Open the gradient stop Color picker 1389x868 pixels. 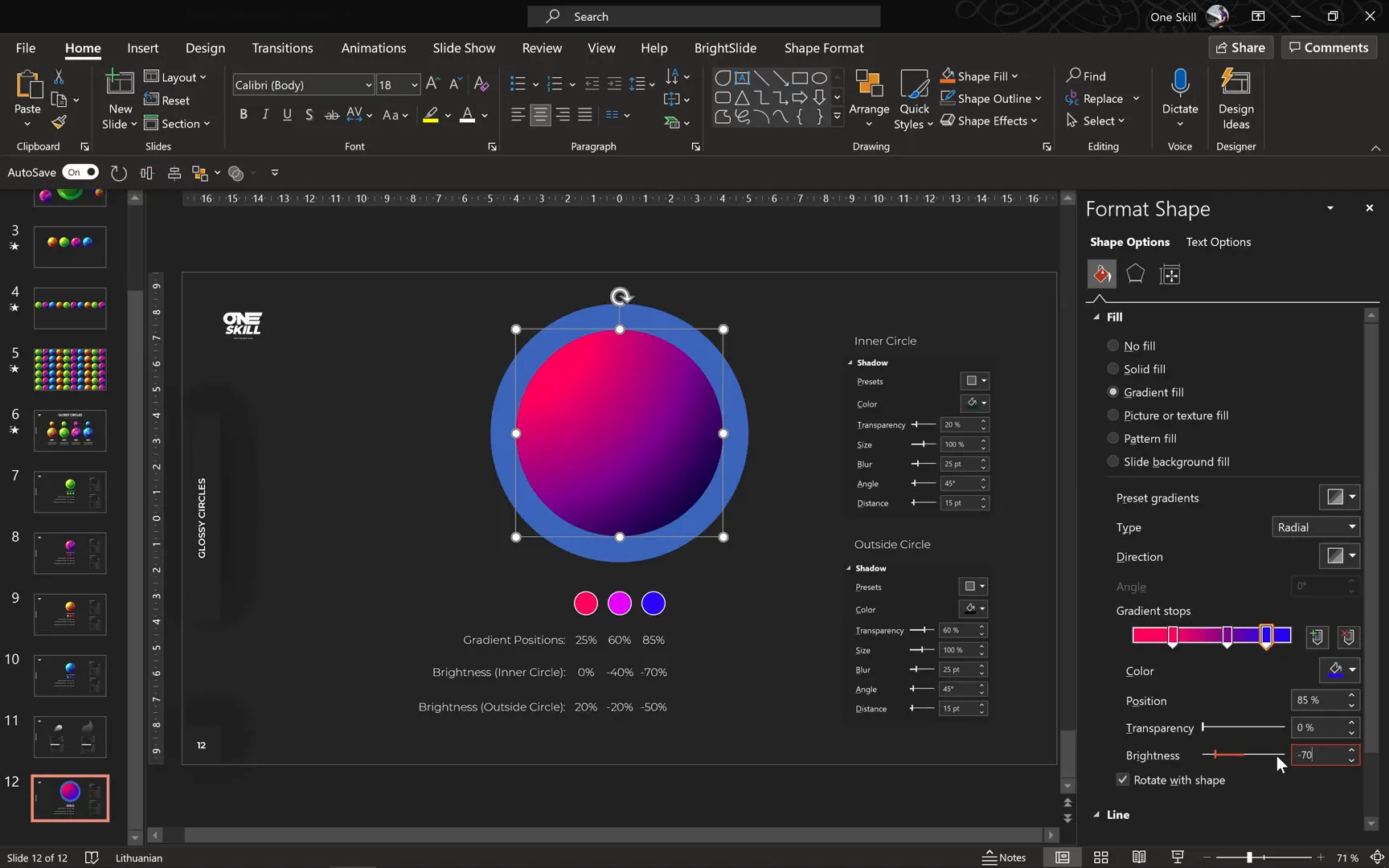[1339, 670]
